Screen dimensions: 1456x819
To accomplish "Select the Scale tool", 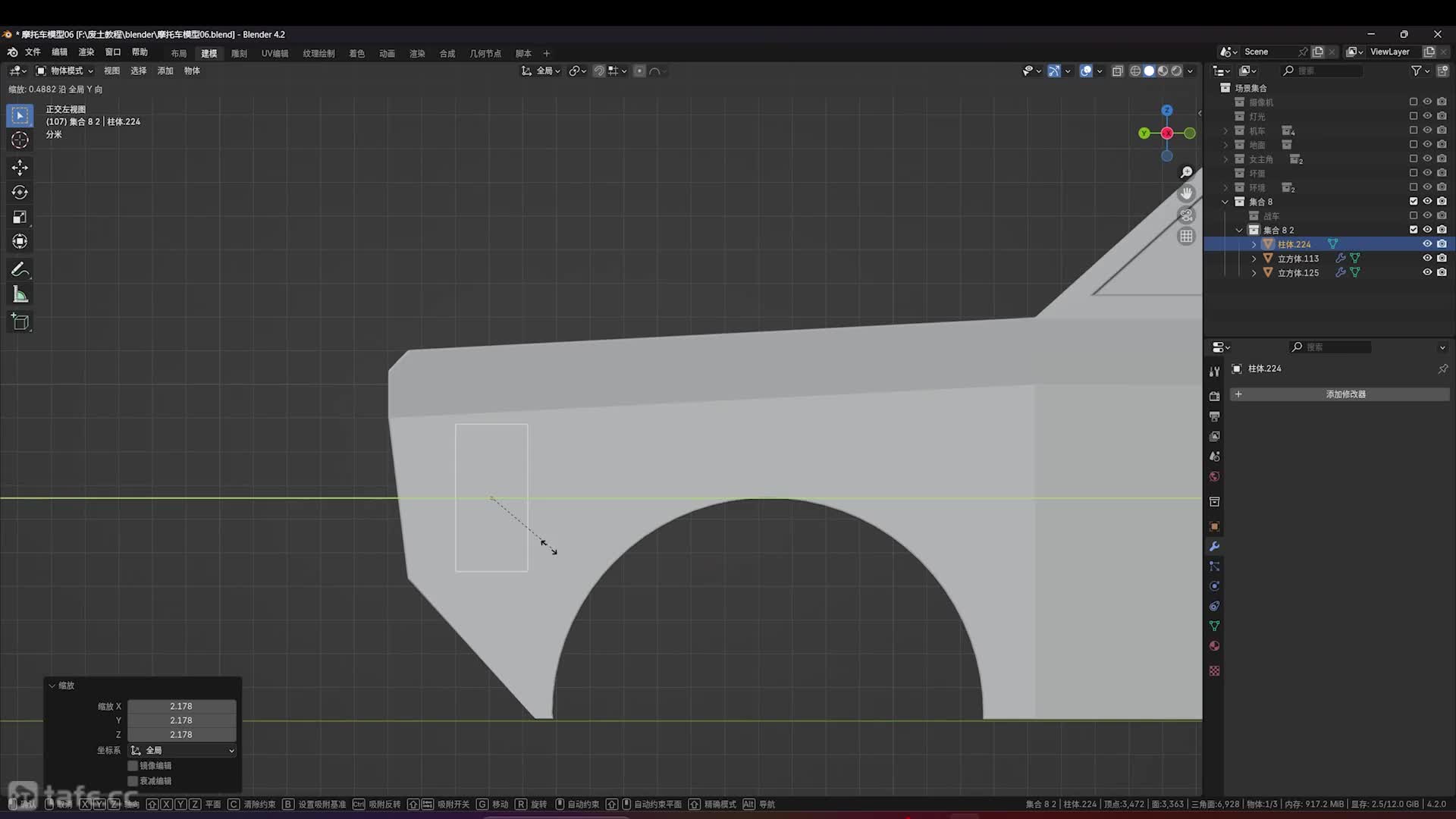I will click(20, 217).
